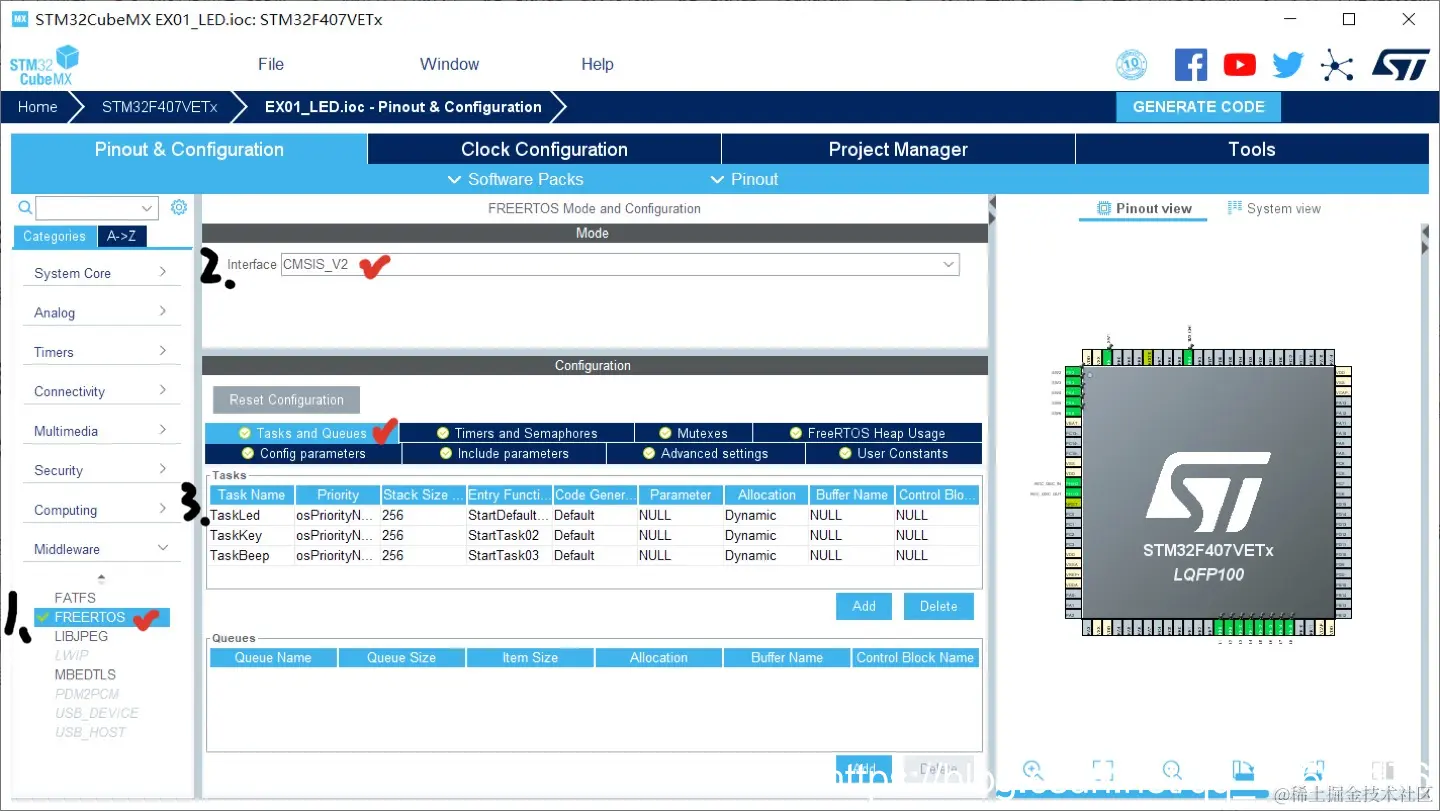This screenshot has height=811, width=1440.
Task: Open the peripheral list settings gear
Action: 179,207
